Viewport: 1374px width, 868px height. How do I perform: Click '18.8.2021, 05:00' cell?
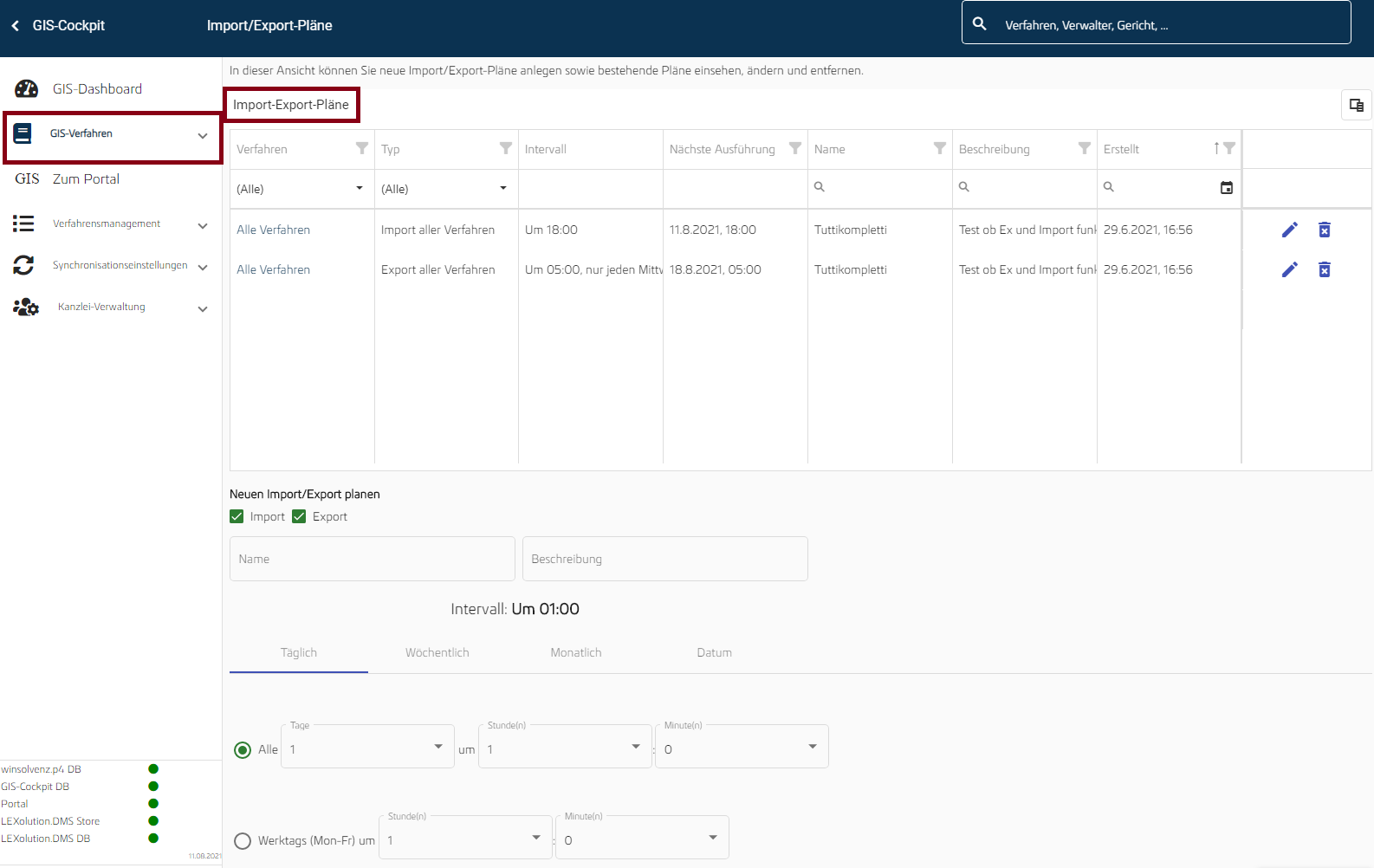(x=716, y=269)
